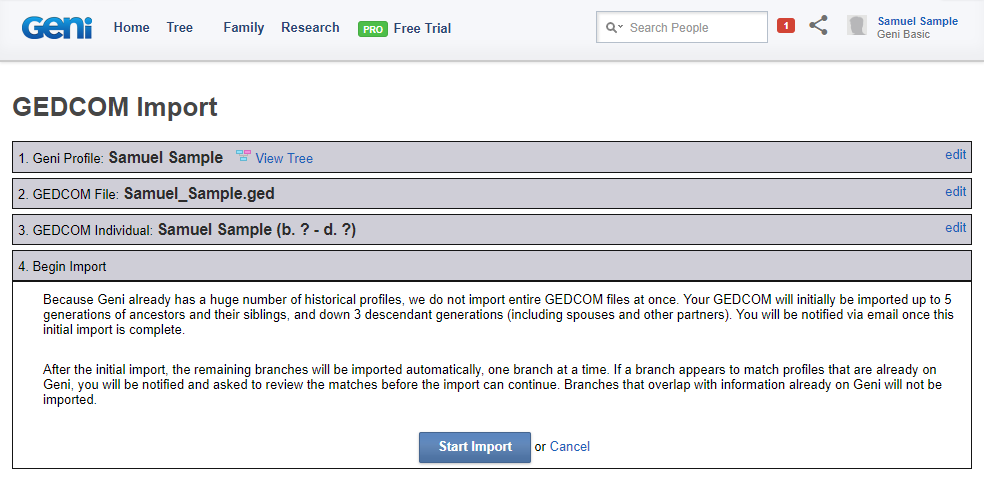This screenshot has height=477, width=984.
Task: Click the Geni logo
Action: [57, 28]
